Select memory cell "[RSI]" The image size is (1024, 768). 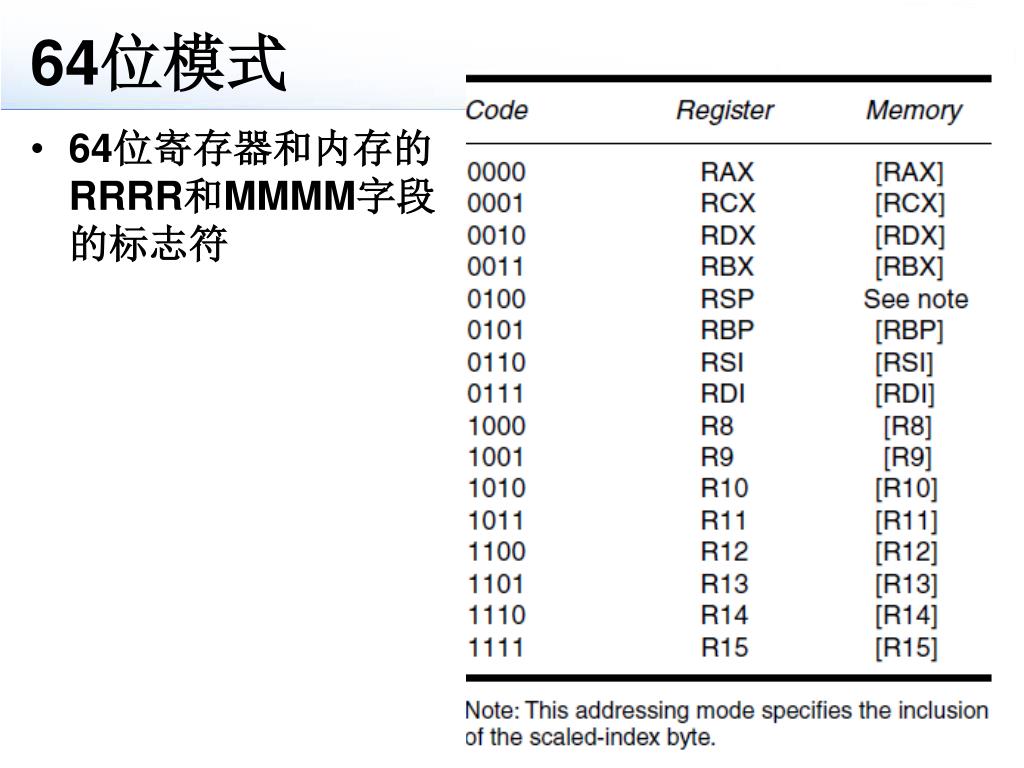tap(904, 362)
